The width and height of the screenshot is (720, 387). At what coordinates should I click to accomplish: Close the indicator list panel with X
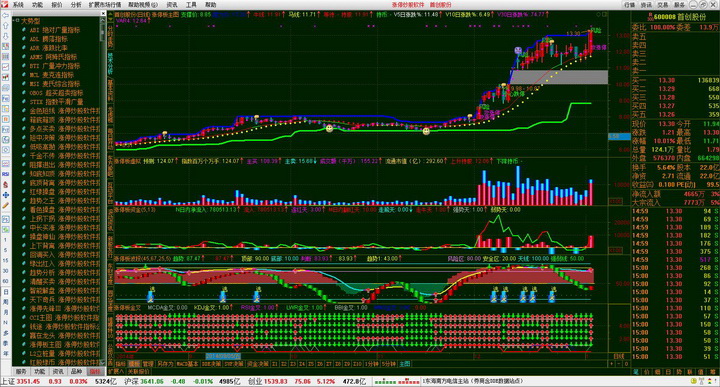click(103, 14)
